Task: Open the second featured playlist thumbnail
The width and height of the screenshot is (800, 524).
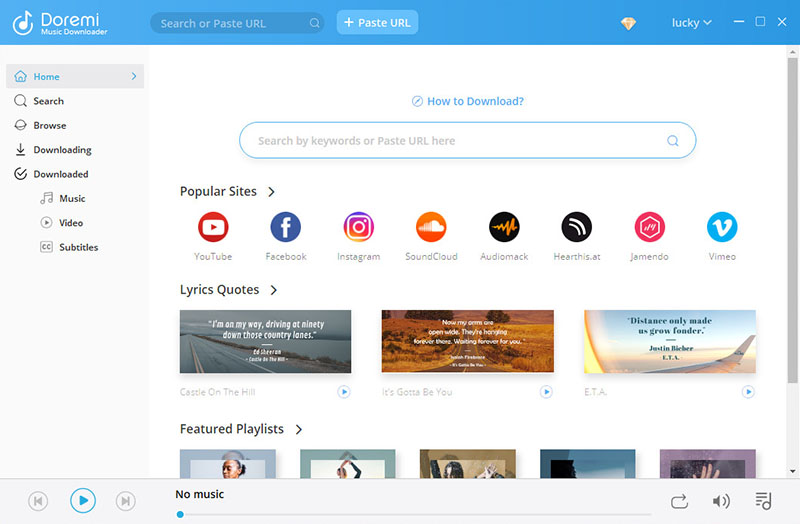Action: [347, 464]
